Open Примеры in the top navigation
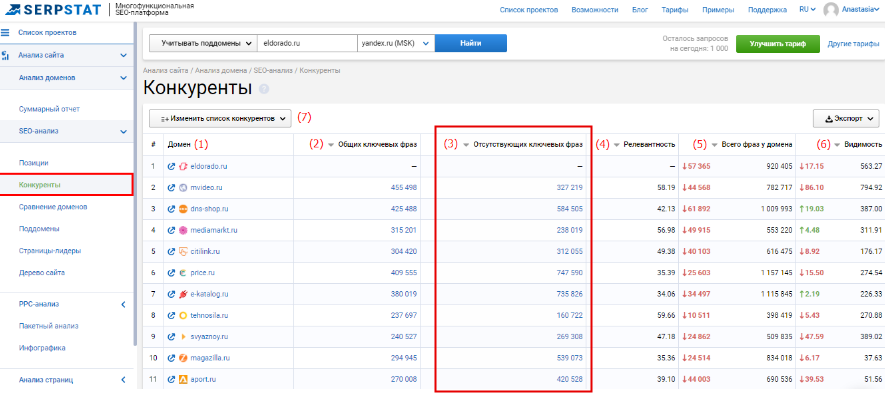This screenshot has width=885, height=398. pyautogui.click(x=718, y=10)
